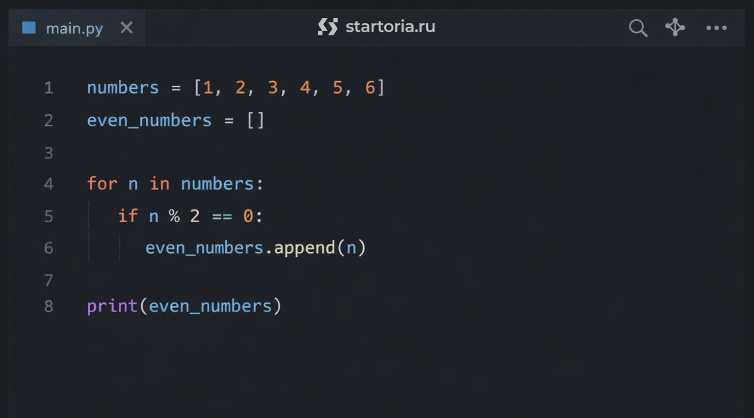Click 'even_numbers' on line 6
Viewport: 754px width, 418px height.
click(x=204, y=248)
